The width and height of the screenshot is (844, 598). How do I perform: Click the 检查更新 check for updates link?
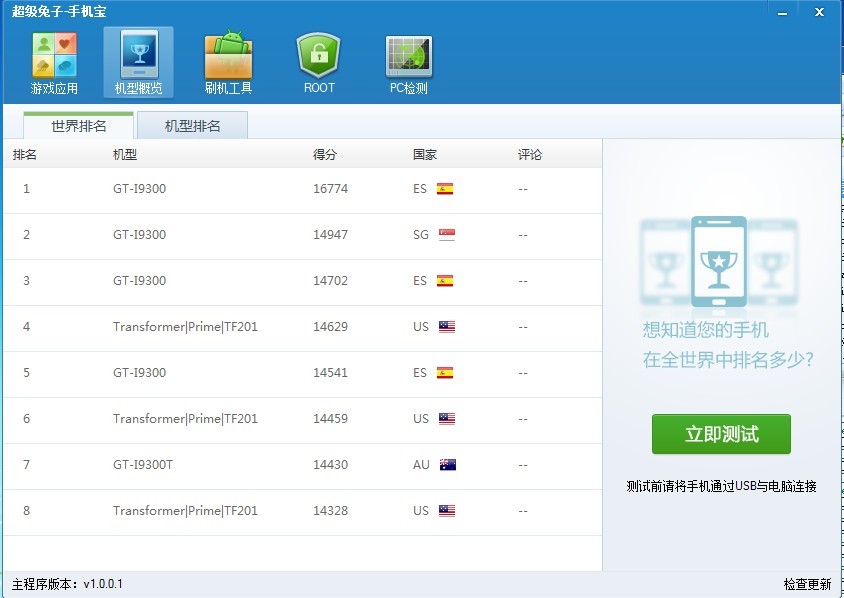[807, 584]
